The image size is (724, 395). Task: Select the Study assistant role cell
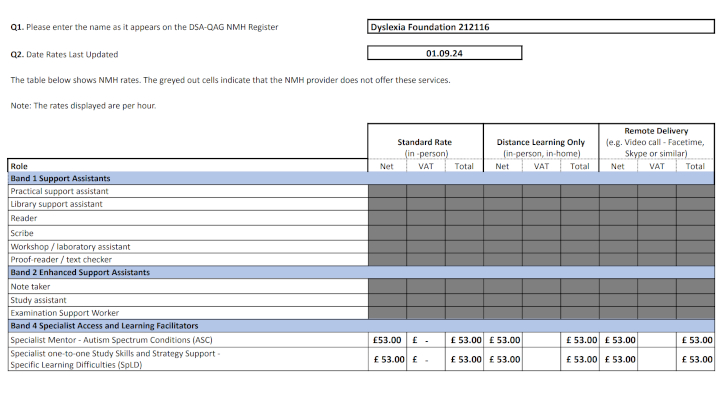(188, 300)
